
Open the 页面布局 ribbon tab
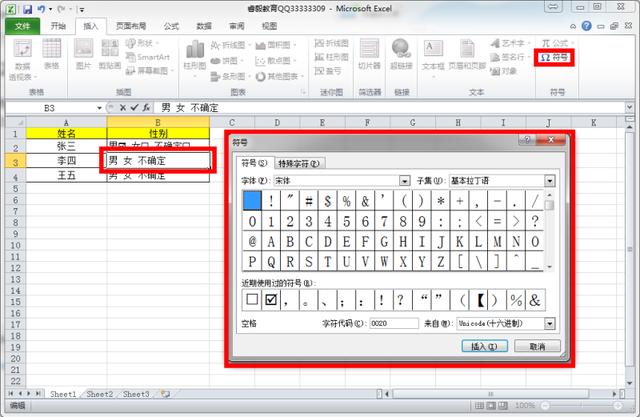point(131,26)
